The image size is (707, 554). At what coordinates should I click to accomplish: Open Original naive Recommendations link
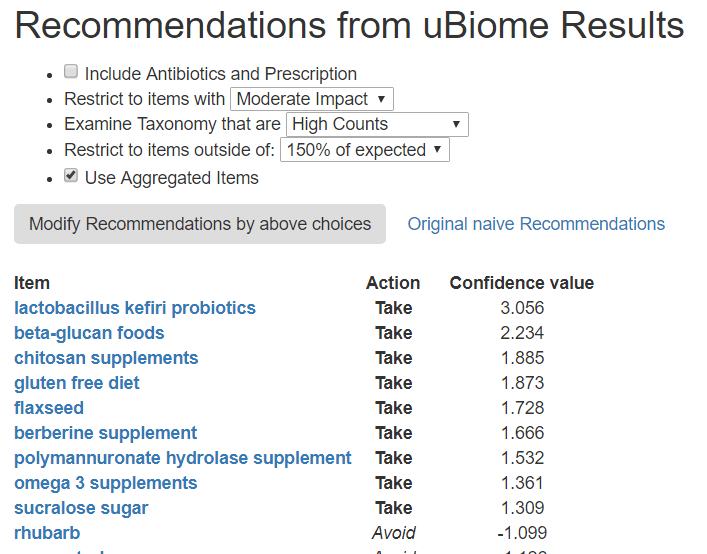pos(536,224)
